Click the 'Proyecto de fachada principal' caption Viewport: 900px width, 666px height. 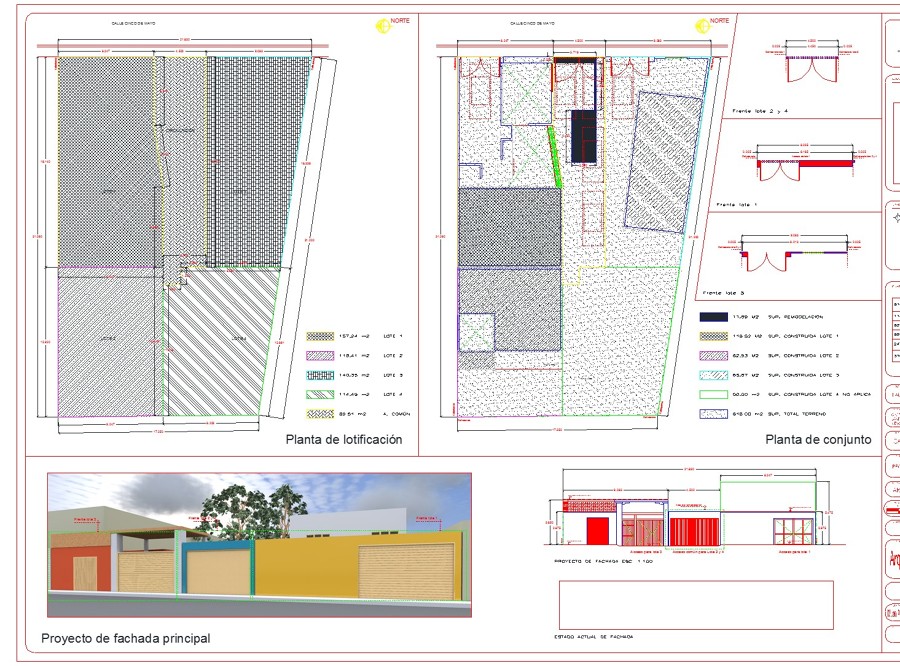tap(125, 638)
